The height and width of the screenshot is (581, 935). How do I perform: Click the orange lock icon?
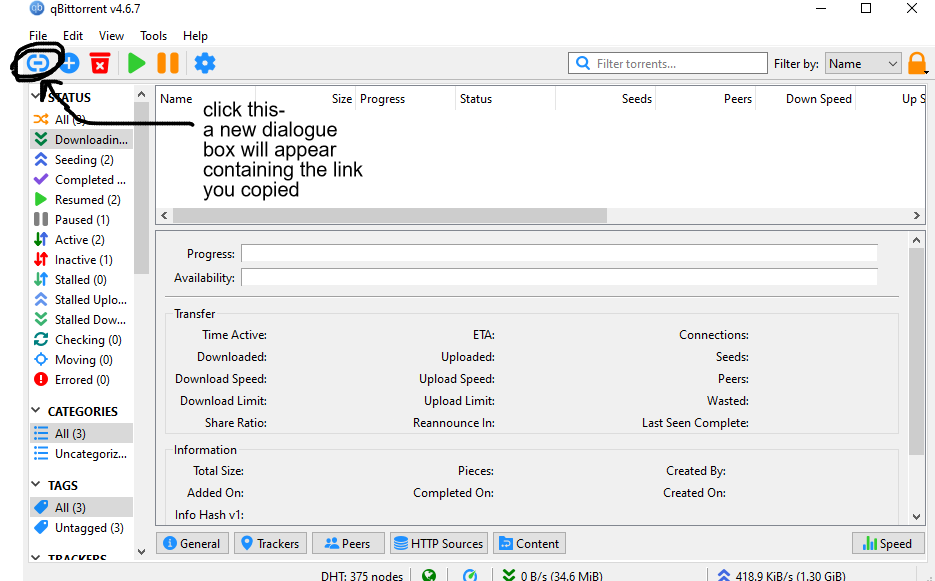pyautogui.click(x=917, y=63)
